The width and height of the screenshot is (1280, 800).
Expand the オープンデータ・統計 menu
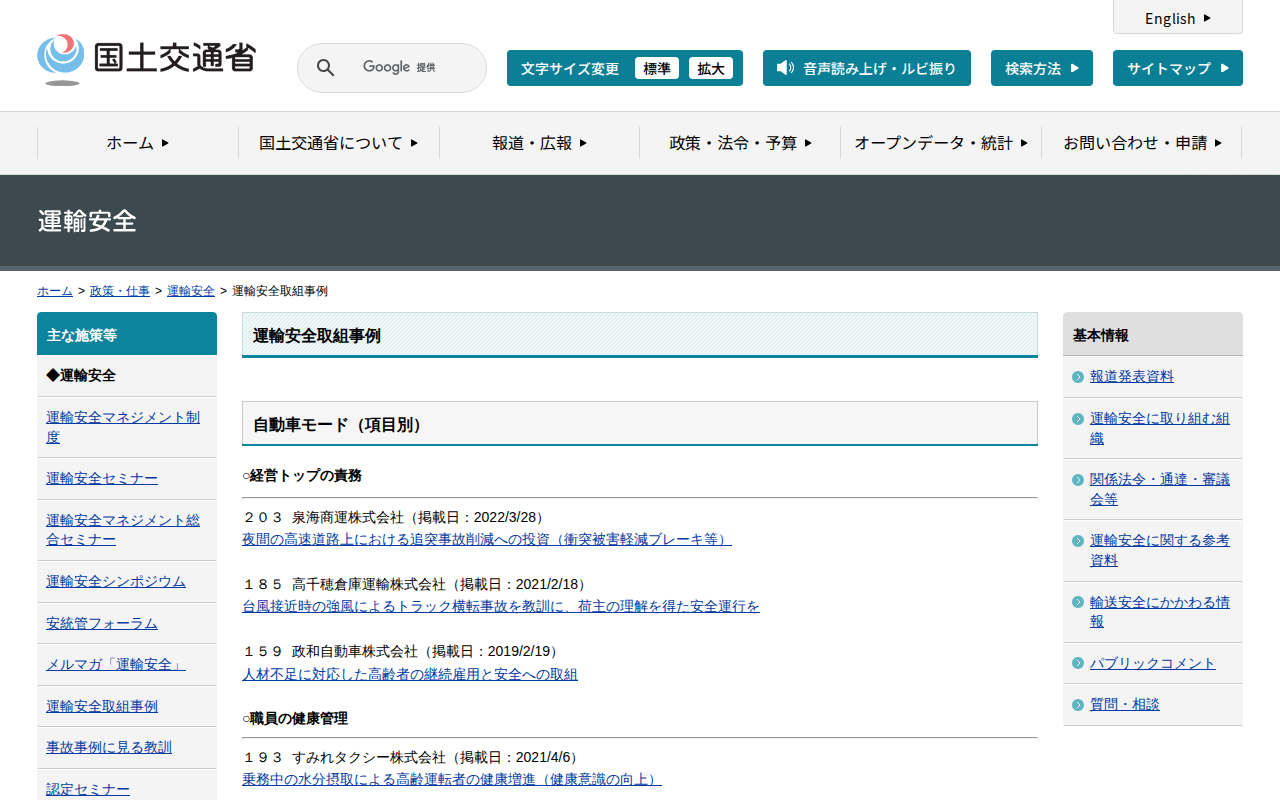(x=940, y=143)
